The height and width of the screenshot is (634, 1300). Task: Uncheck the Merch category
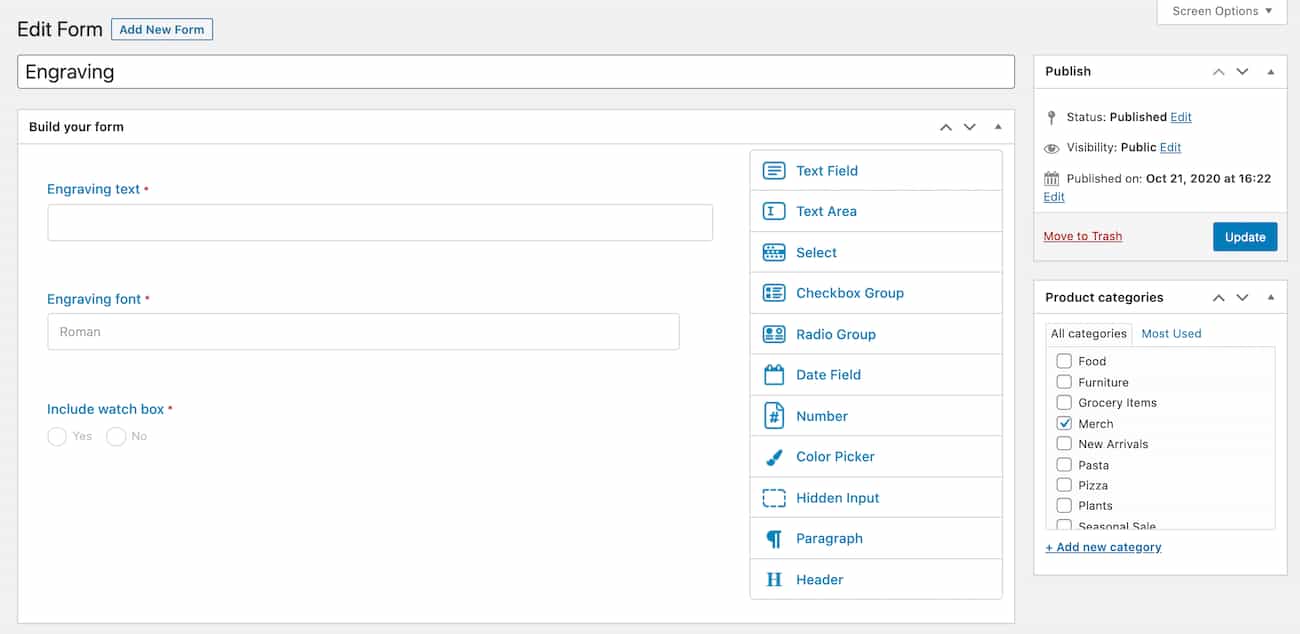1064,423
